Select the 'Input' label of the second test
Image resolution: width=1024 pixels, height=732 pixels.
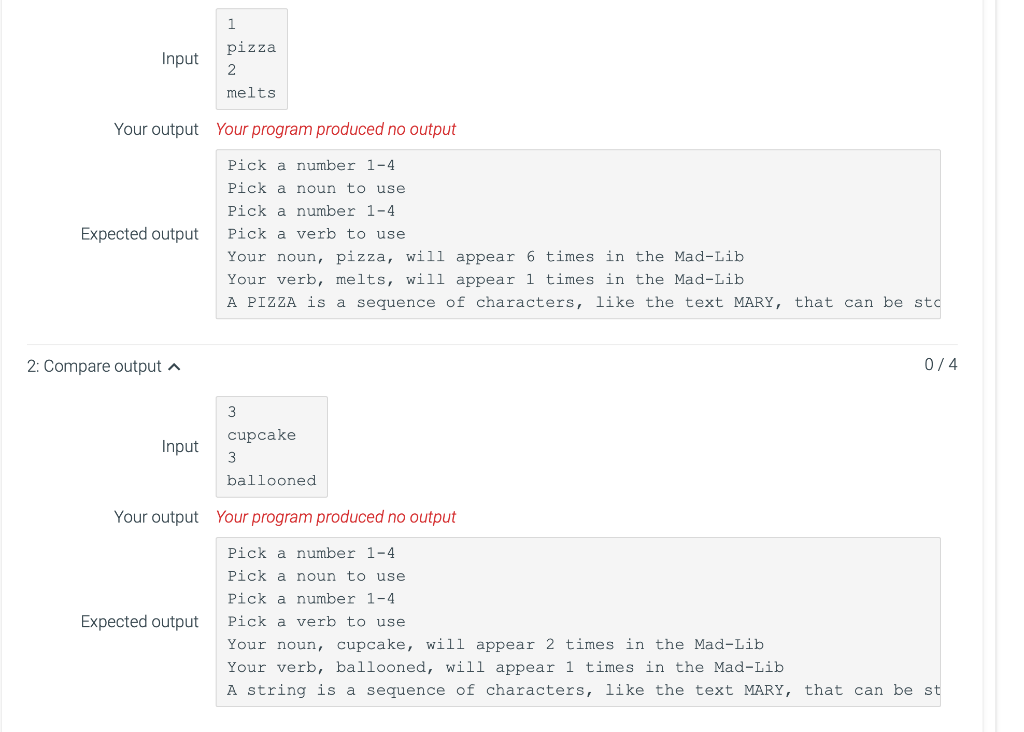pyautogui.click(x=180, y=446)
